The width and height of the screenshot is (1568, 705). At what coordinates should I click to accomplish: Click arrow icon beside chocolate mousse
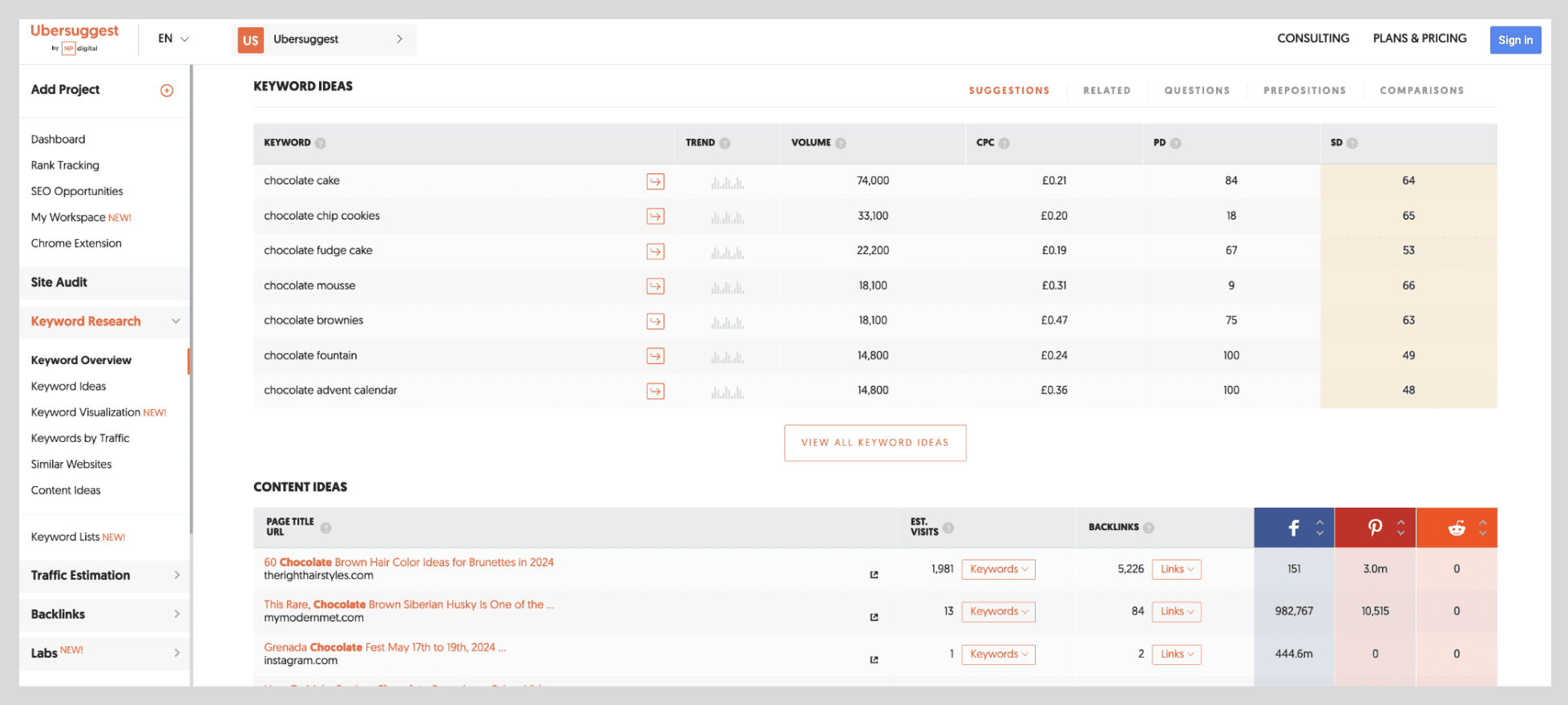coord(655,286)
